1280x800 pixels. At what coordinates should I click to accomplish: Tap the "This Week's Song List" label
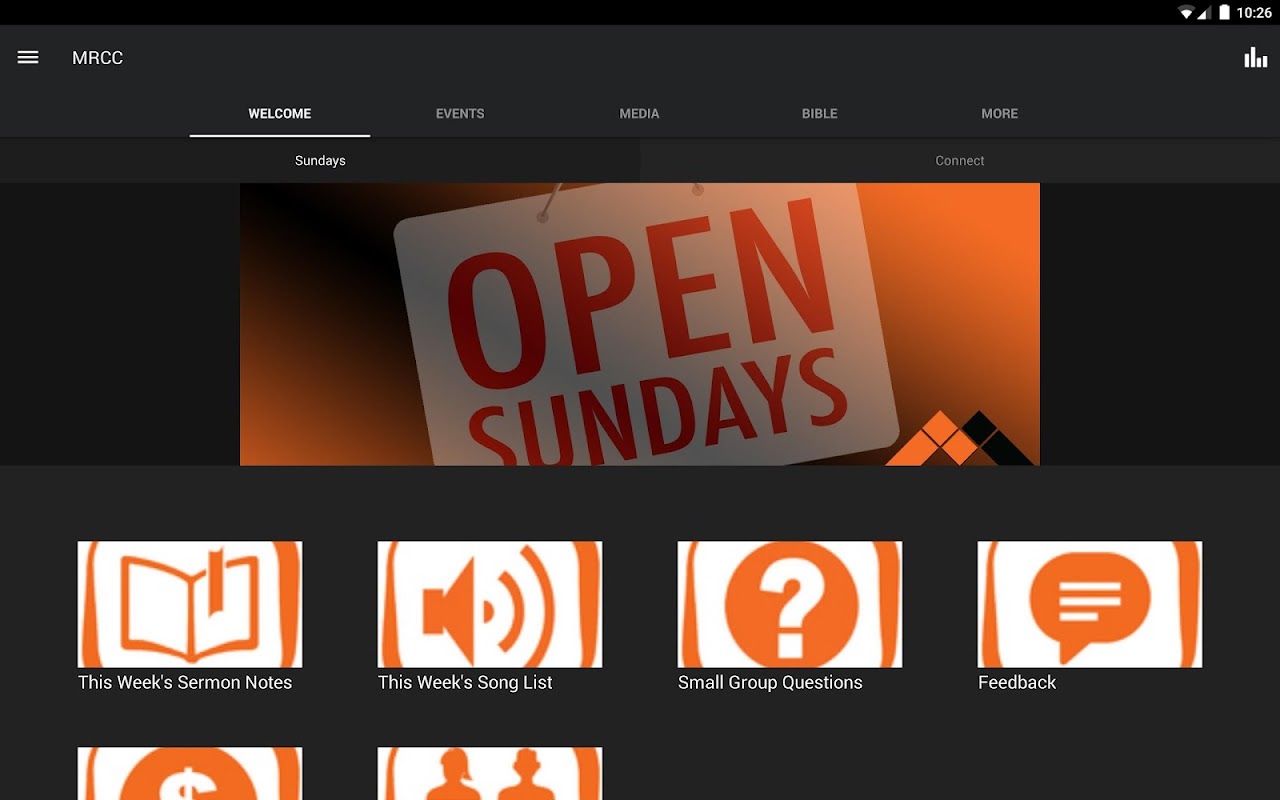(x=465, y=683)
